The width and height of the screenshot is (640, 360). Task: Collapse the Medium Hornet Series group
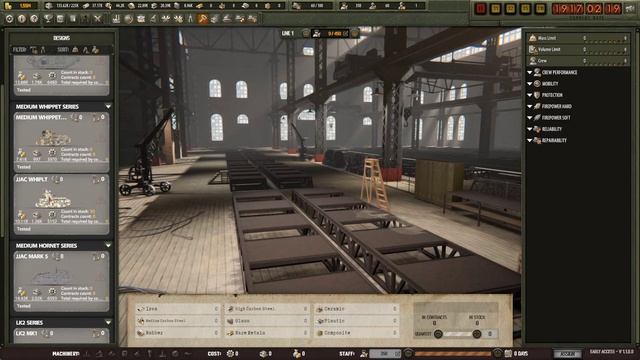108,246
